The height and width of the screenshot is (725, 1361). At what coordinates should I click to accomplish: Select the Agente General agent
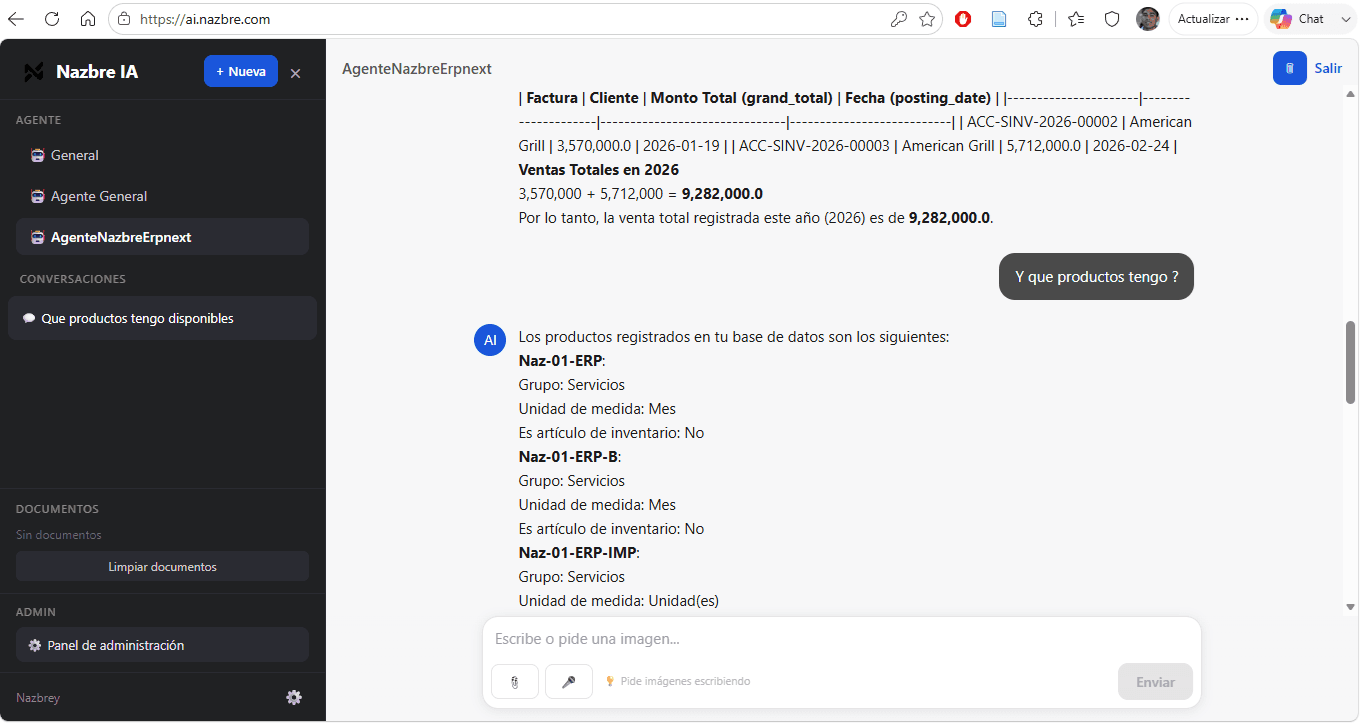pos(162,196)
